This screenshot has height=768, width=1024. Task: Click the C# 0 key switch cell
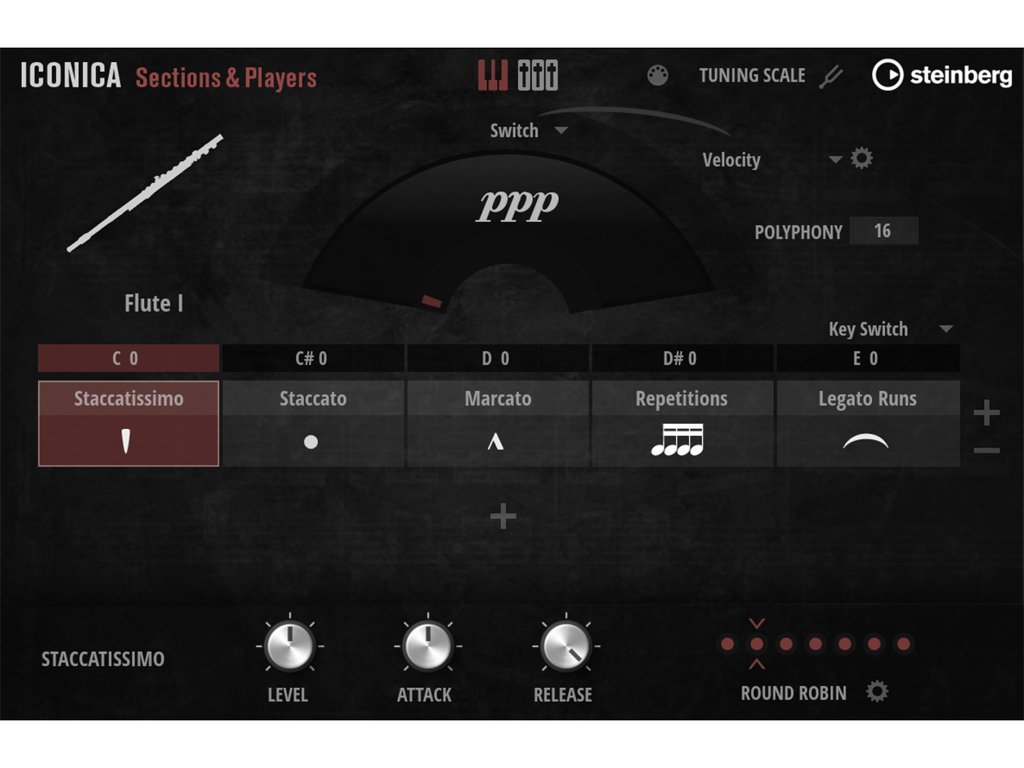point(313,358)
